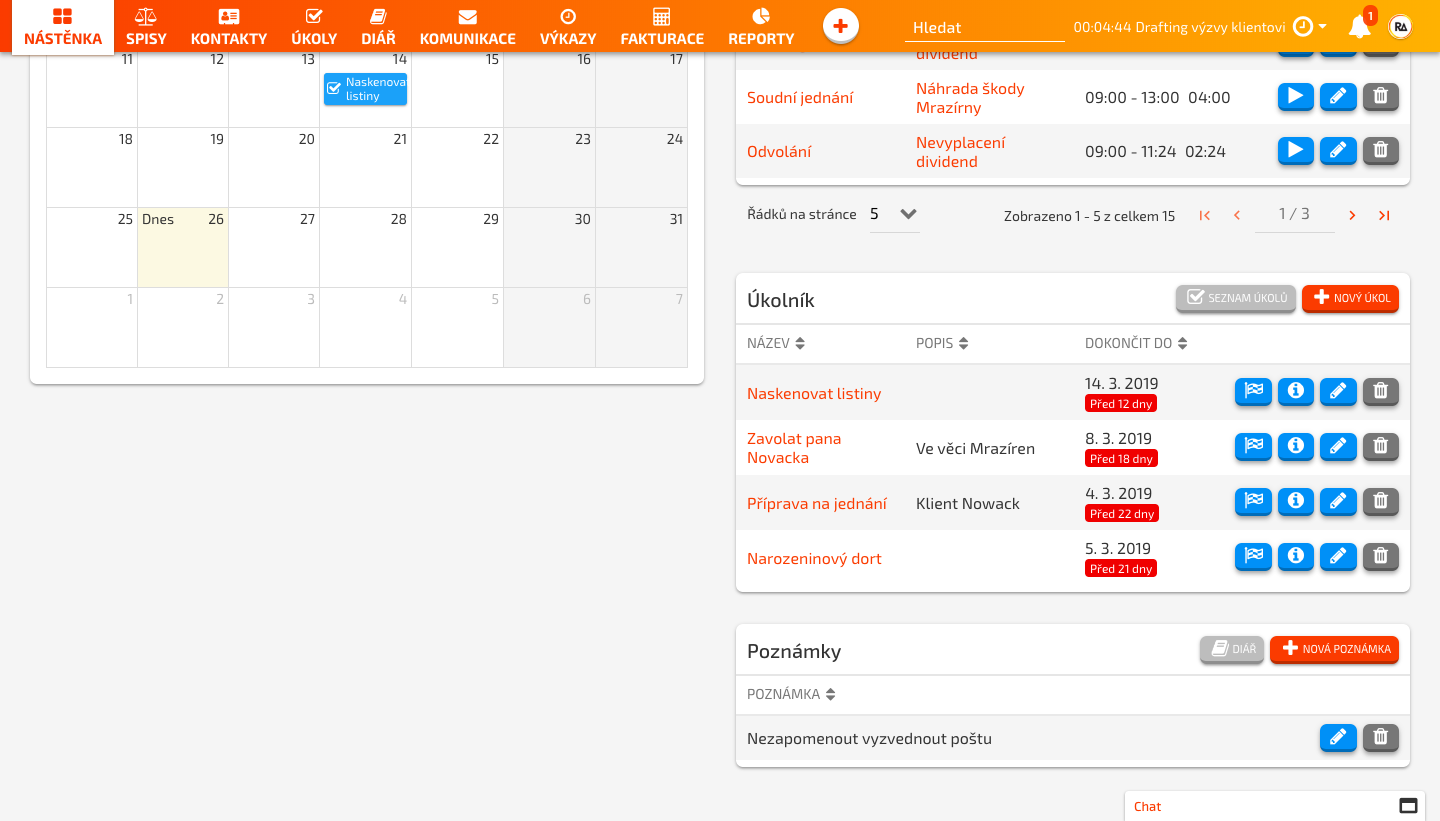This screenshot has height=821, width=1440.
Task: Edit the Odvolání entry
Action: [x=1338, y=151]
